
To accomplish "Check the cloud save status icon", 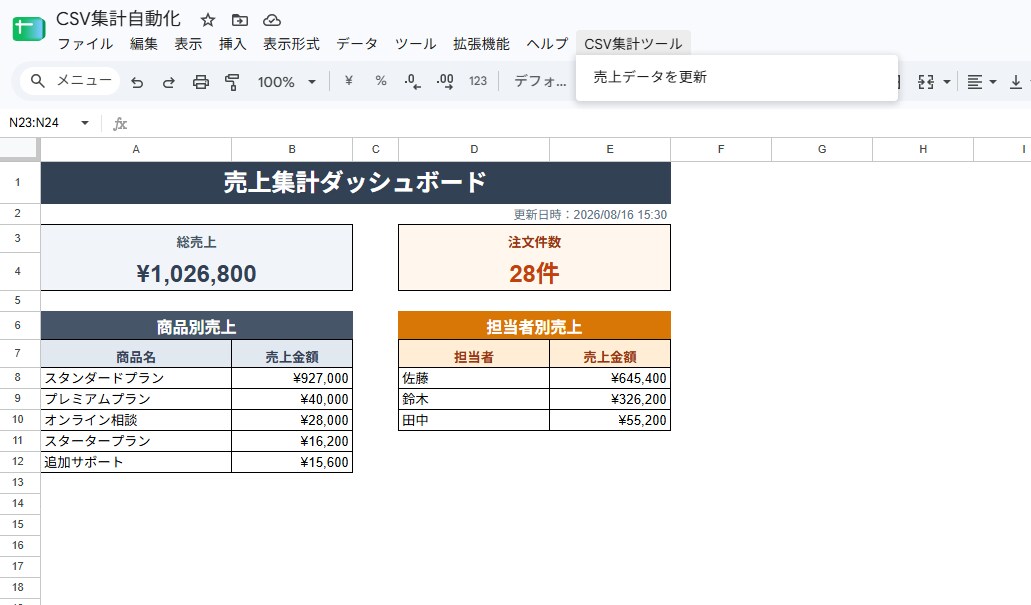I will click(x=272, y=20).
